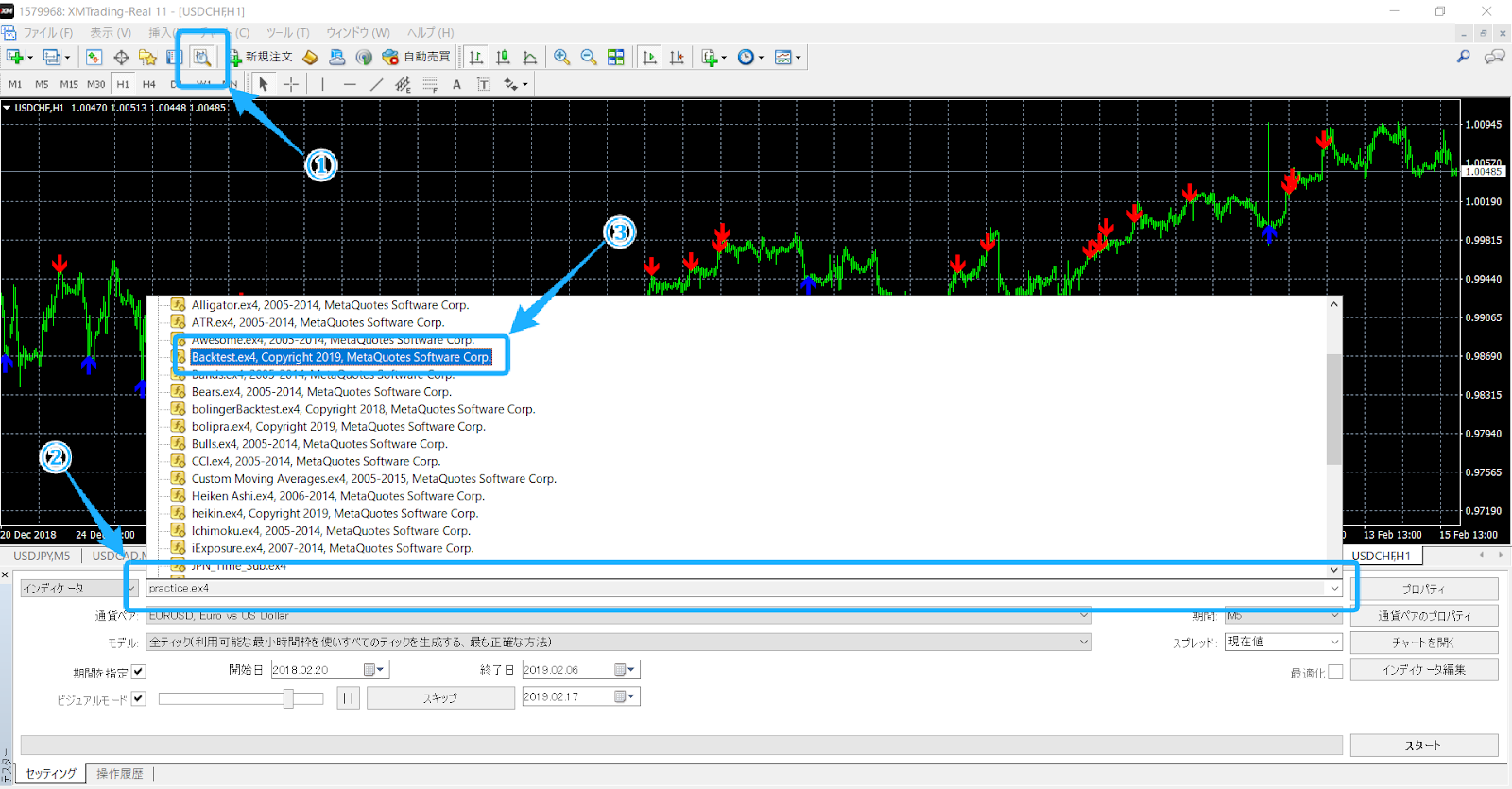Switch timeframe to H4
Image resolution: width=1512 pixels, height=789 pixels.
149,84
